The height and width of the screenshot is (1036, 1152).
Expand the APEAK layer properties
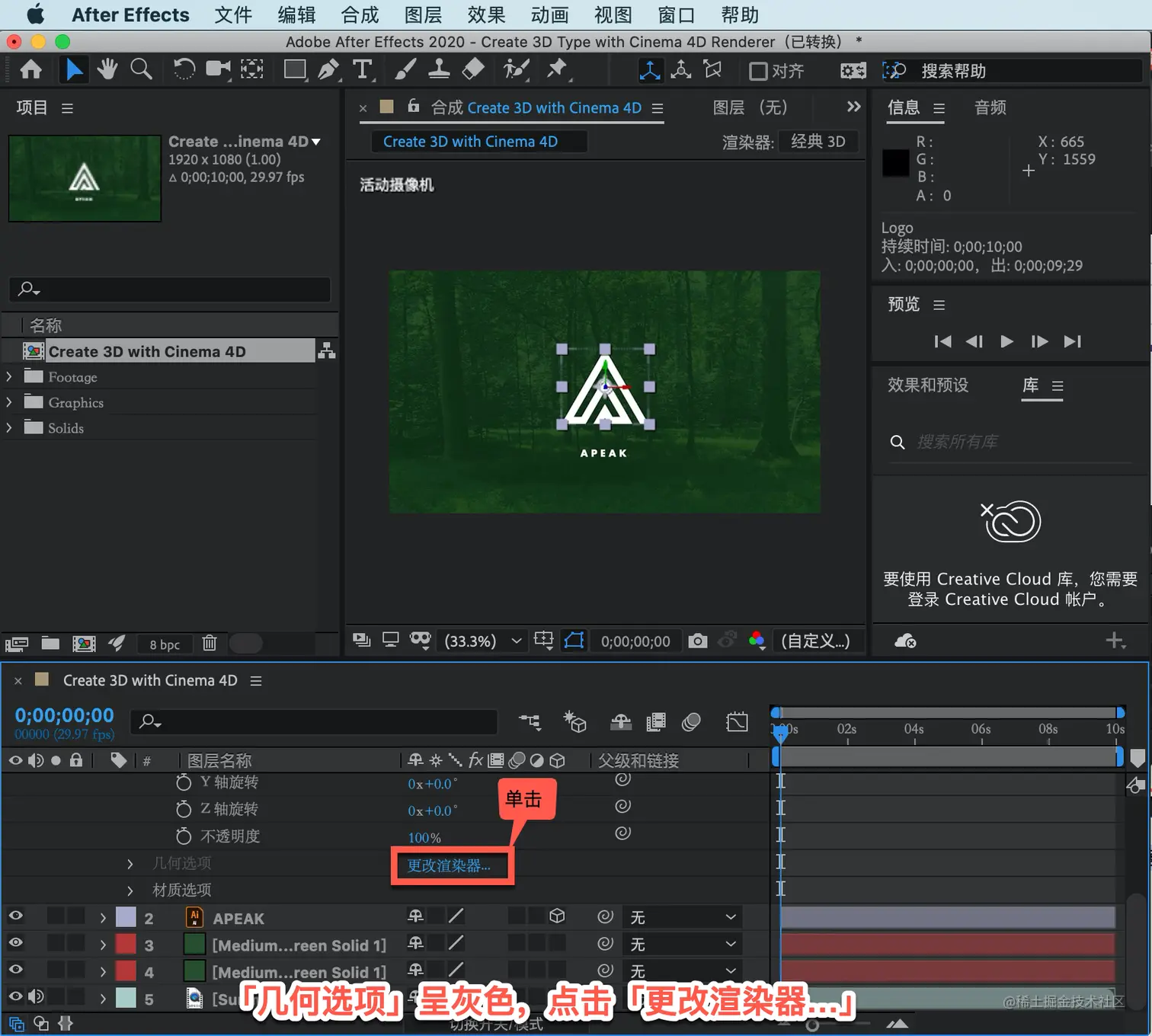pos(103,918)
